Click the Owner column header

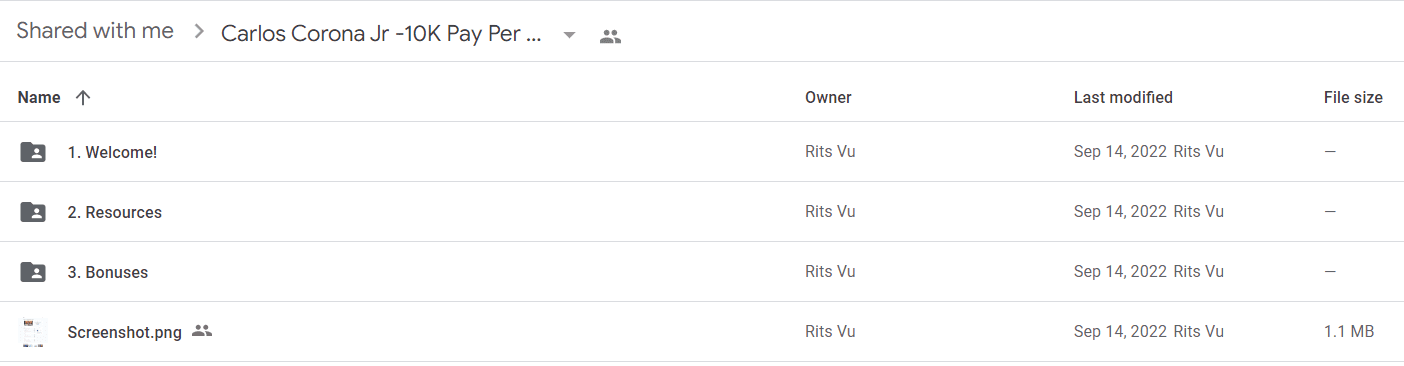(x=828, y=97)
